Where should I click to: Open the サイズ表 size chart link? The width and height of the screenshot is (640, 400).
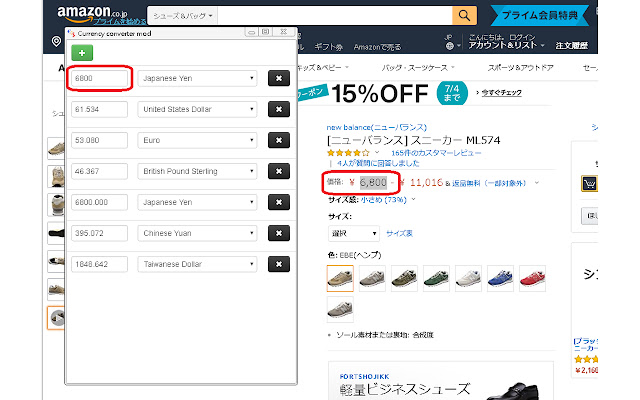point(399,233)
